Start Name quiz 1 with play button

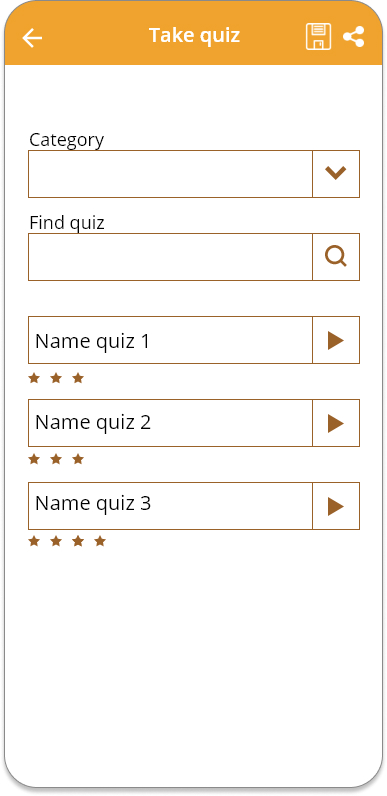coord(336,340)
